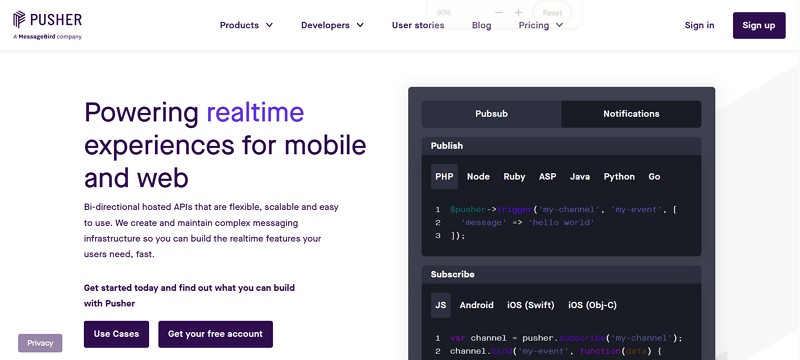Click the Publish section header
This screenshot has width=800, height=360.
pyautogui.click(x=561, y=146)
